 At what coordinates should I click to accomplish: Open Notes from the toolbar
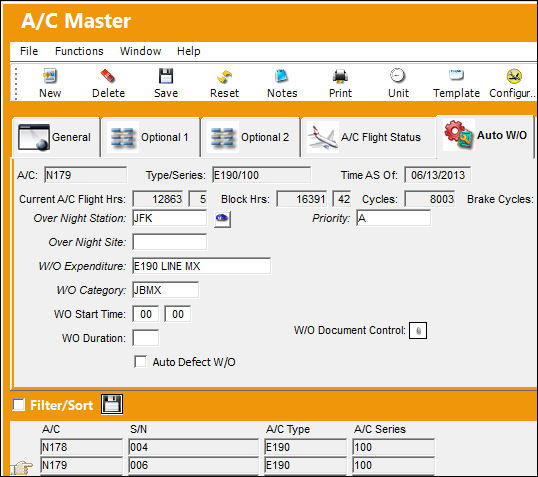click(282, 76)
